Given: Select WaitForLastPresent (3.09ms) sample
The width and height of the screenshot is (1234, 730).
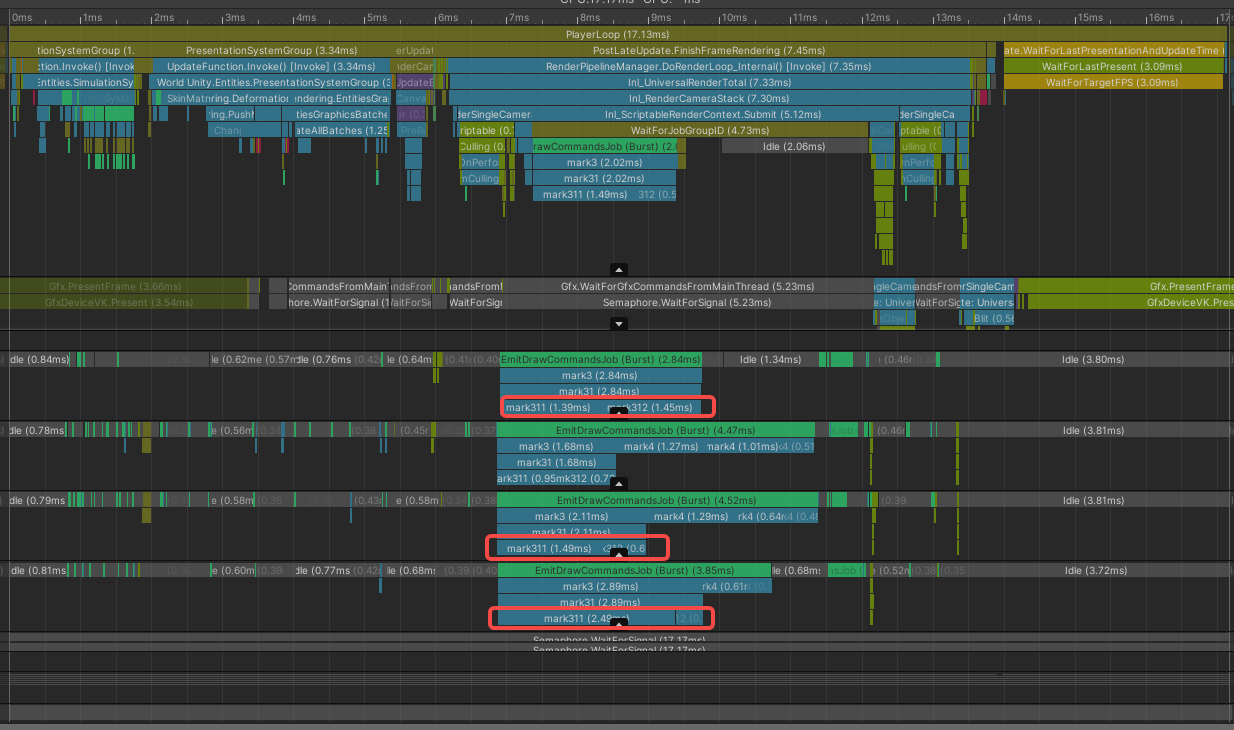Looking at the screenshot, I should tap(1113, 66).
